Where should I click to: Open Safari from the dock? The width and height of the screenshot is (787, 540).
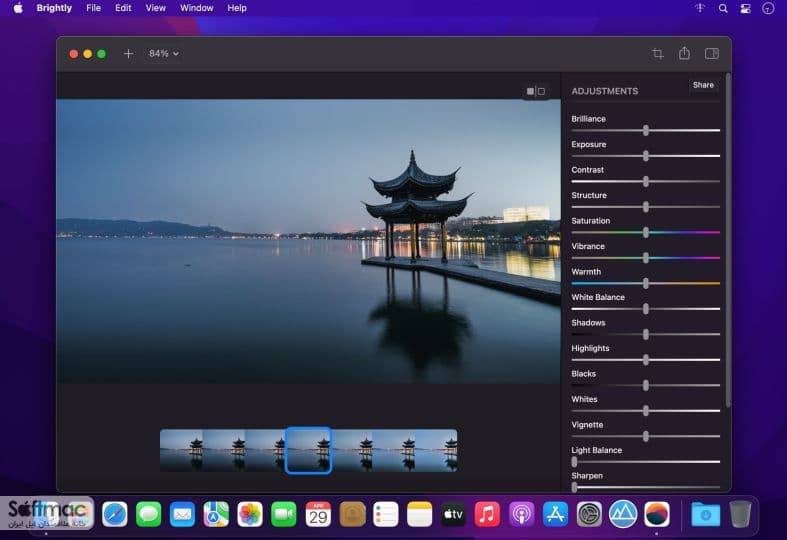[115, 514]
